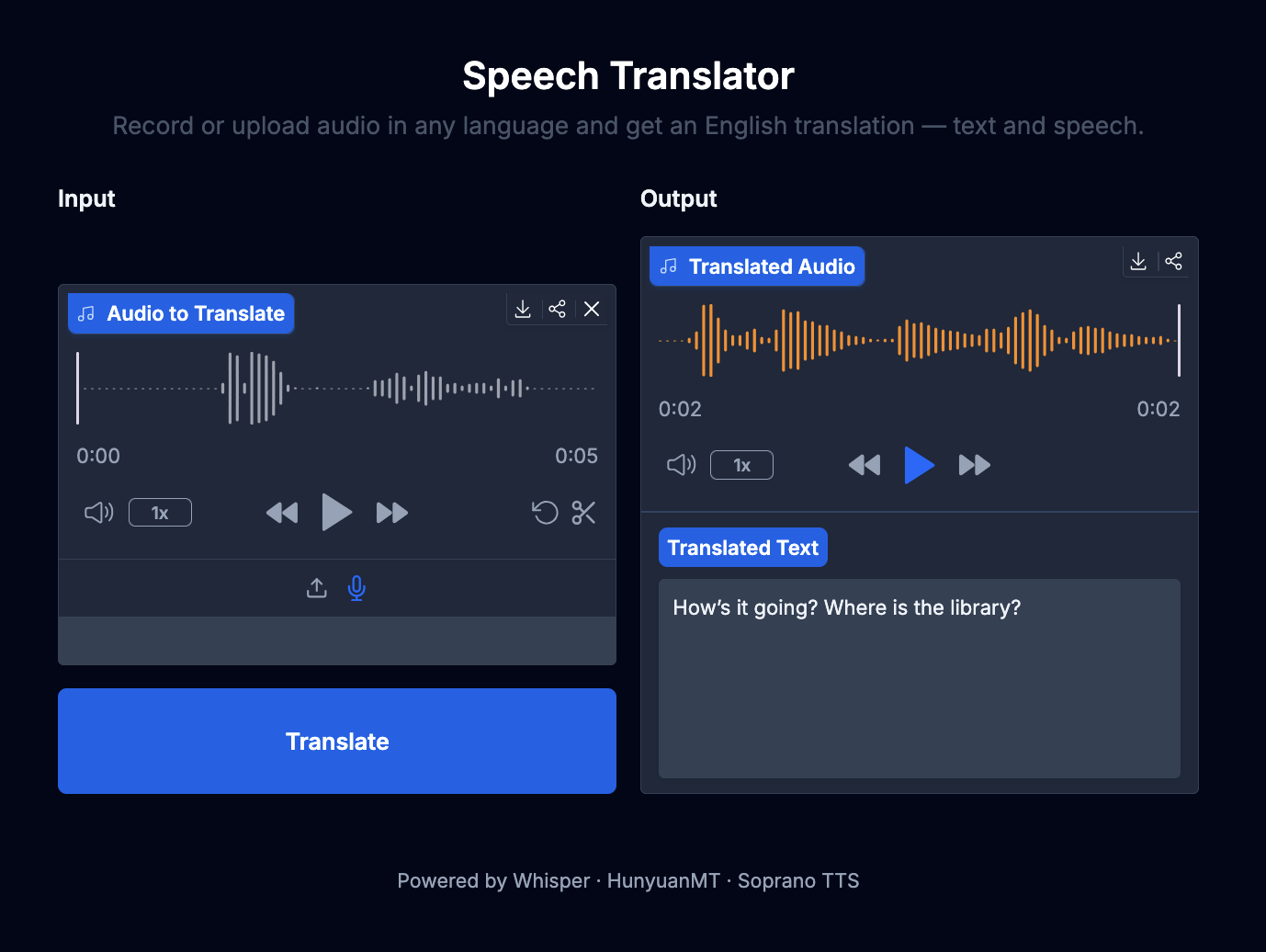
Task: Download the translated audio
Action: point(1138,262)
